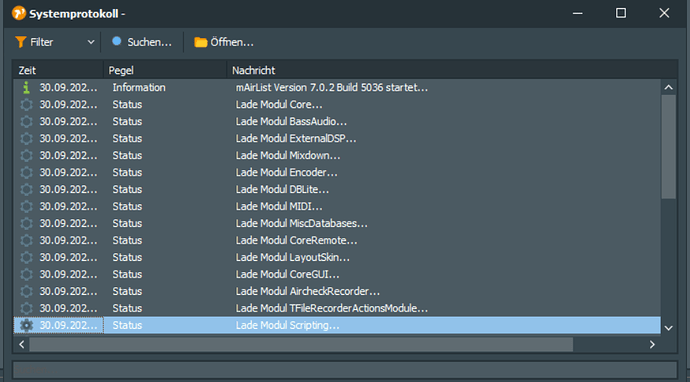The width and height of the screenshot is (690, 382).
Task: Select the 'Lade Modul Scripting...' message
Action: 287,325
